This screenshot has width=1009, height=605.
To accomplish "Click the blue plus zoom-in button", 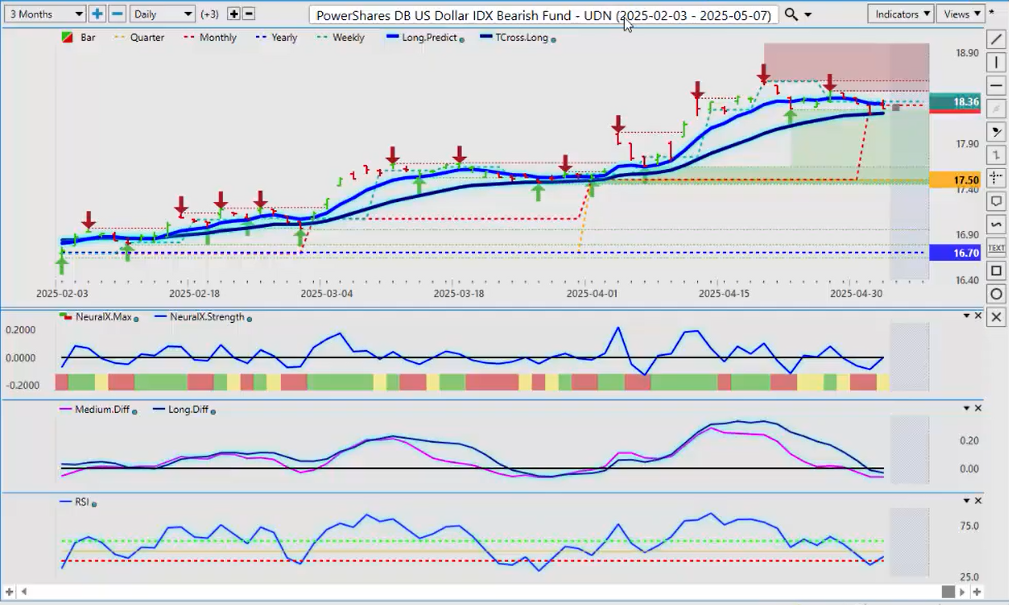I will point(97,14).
